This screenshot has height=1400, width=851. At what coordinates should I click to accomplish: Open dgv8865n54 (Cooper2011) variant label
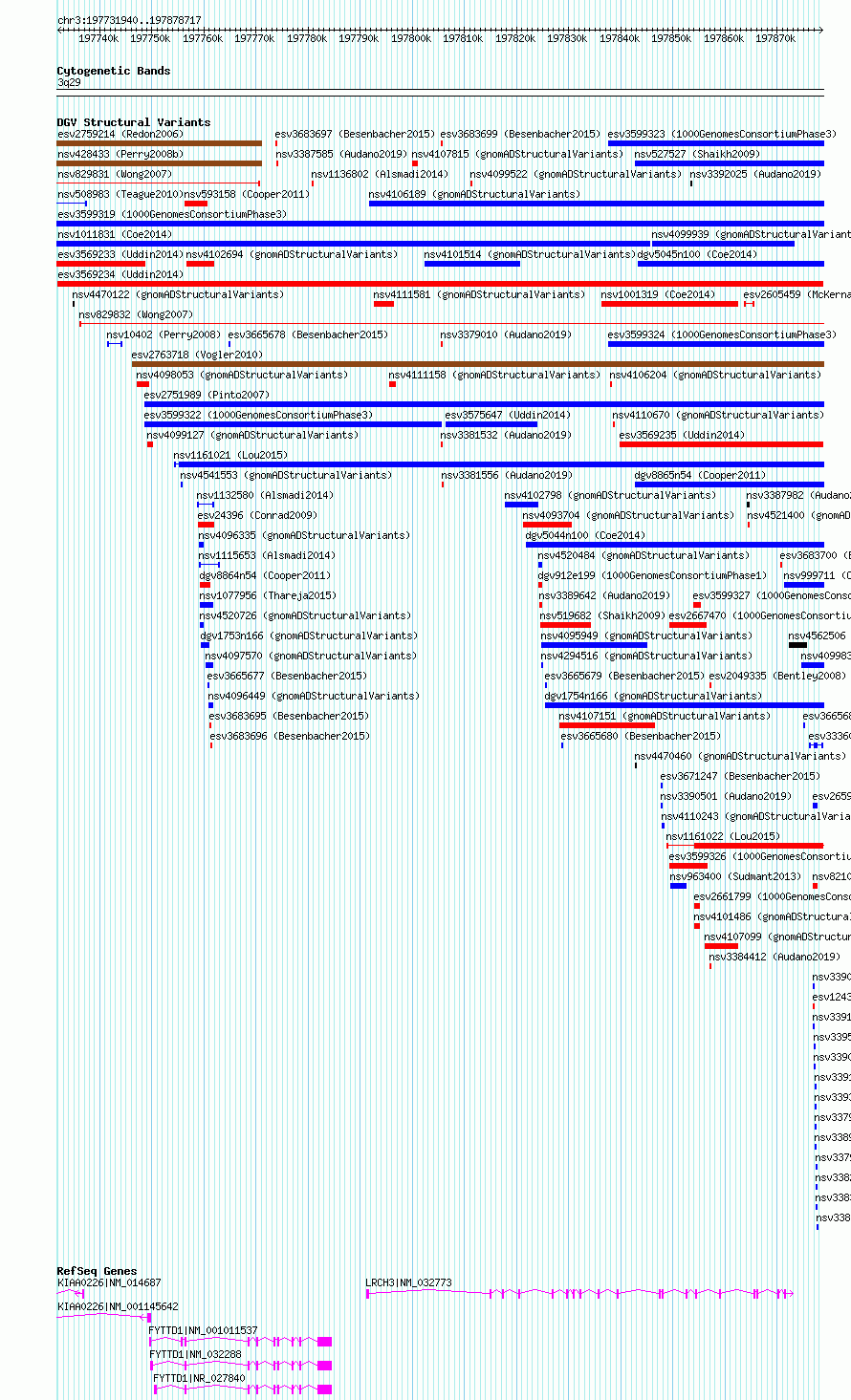coord(701,475)
